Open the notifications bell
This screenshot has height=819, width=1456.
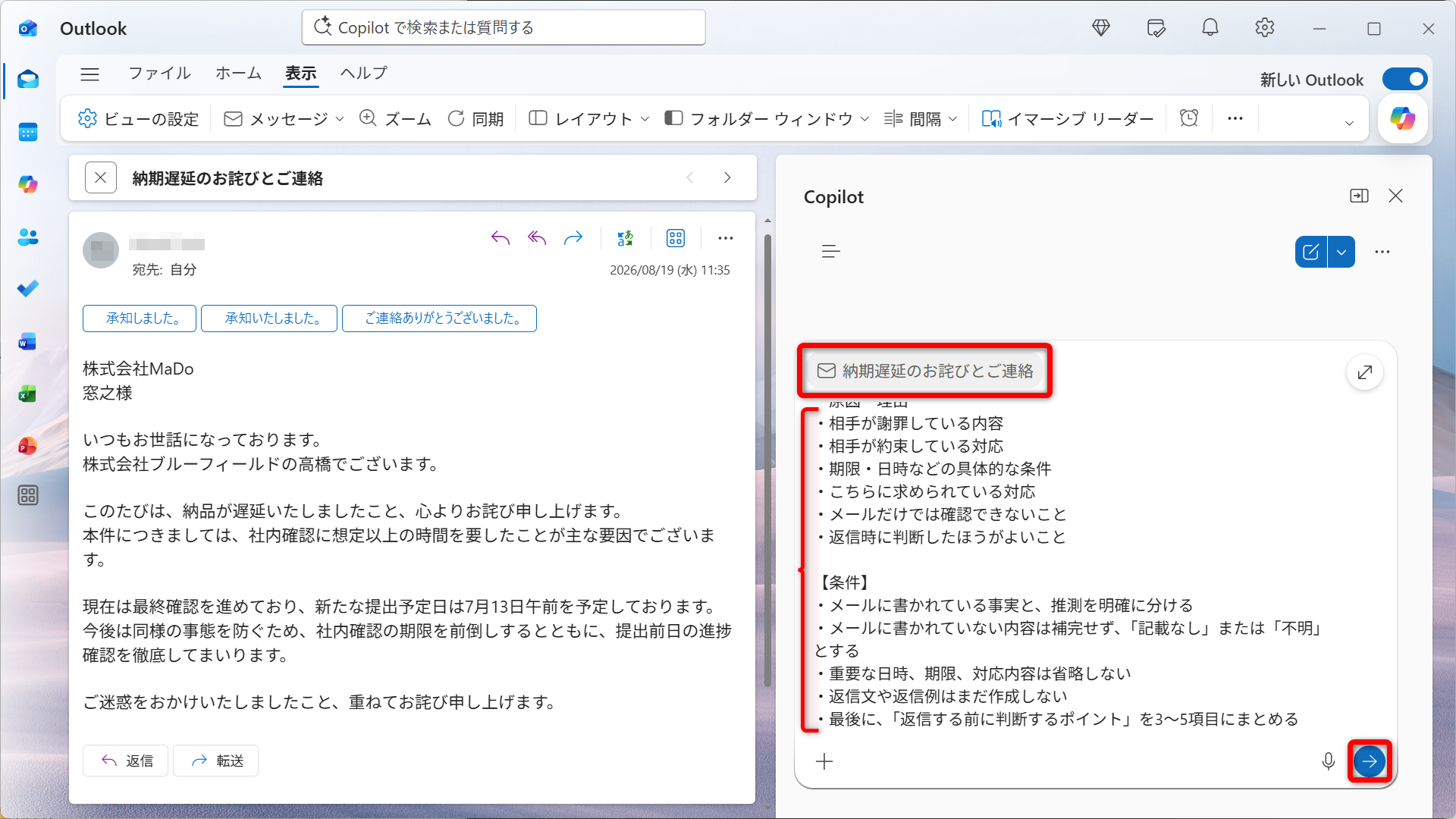[1210, 28]
